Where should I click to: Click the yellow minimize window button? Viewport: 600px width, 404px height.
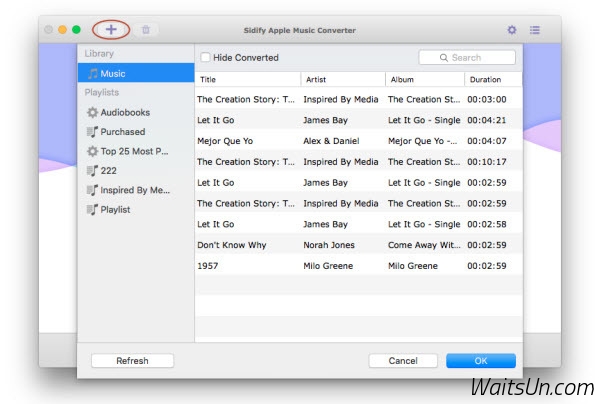coord(62,29)
